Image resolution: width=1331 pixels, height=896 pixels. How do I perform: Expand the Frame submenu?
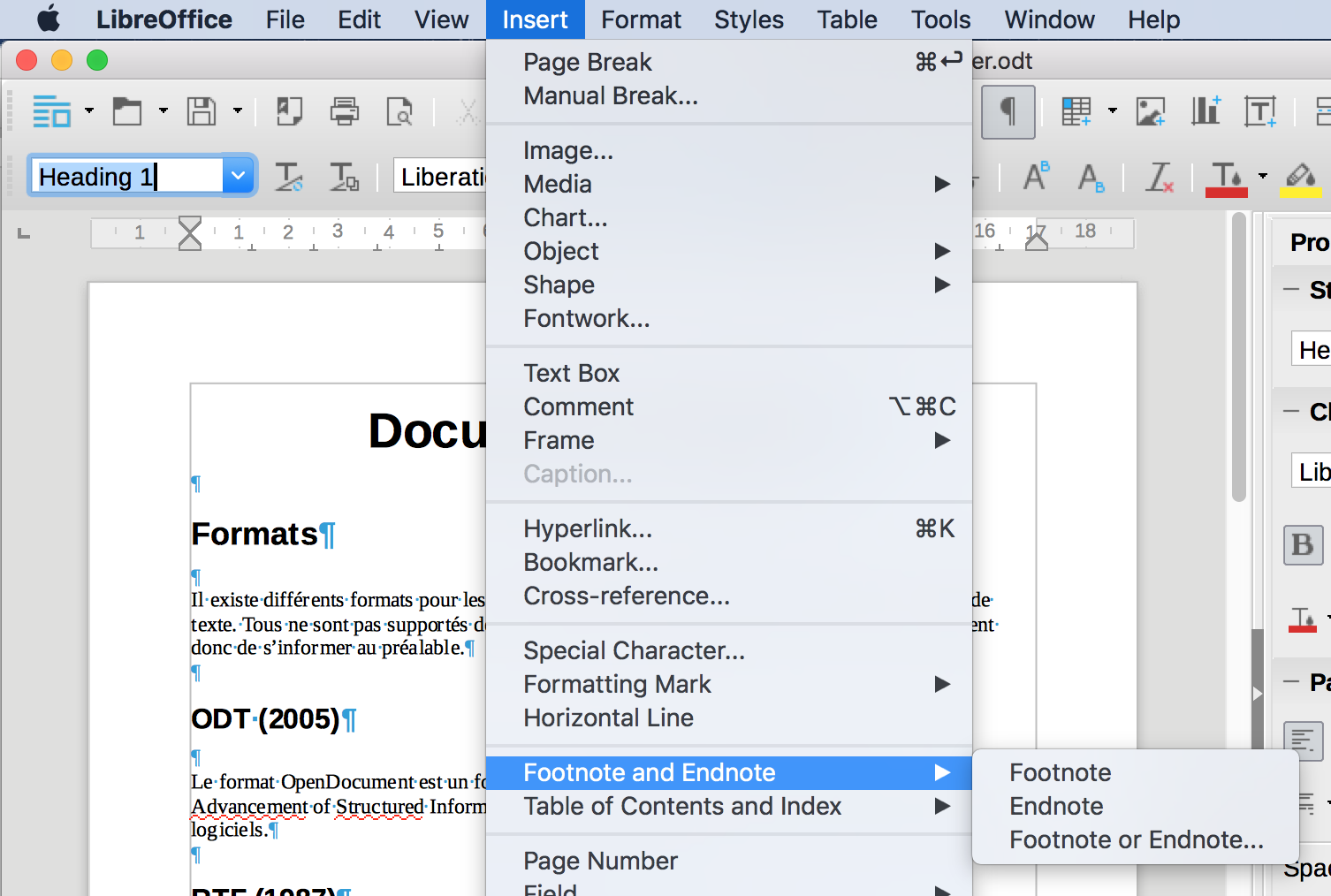coord(729,440)
